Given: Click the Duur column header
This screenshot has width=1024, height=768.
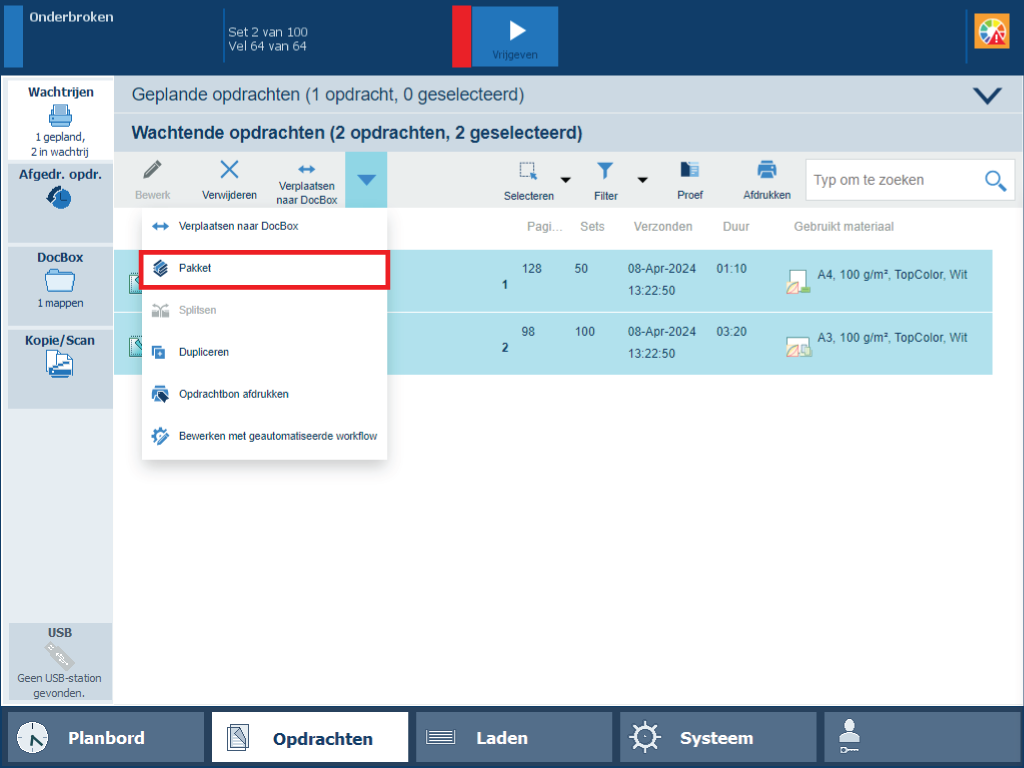Looking at the screenshot, I should 735,227.
